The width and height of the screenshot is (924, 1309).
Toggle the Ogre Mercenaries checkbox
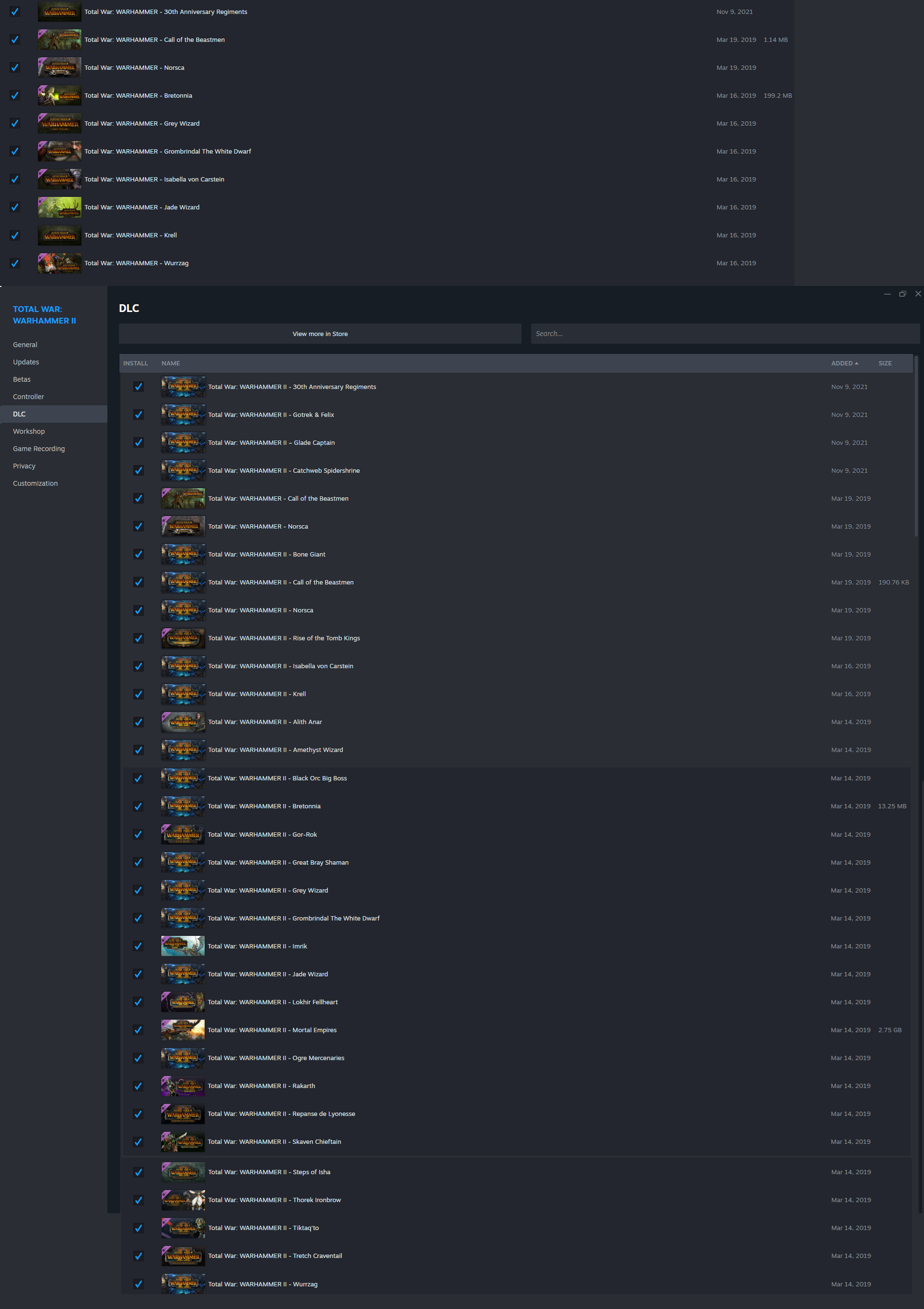pyautogui.click(x=138, y=1058)
